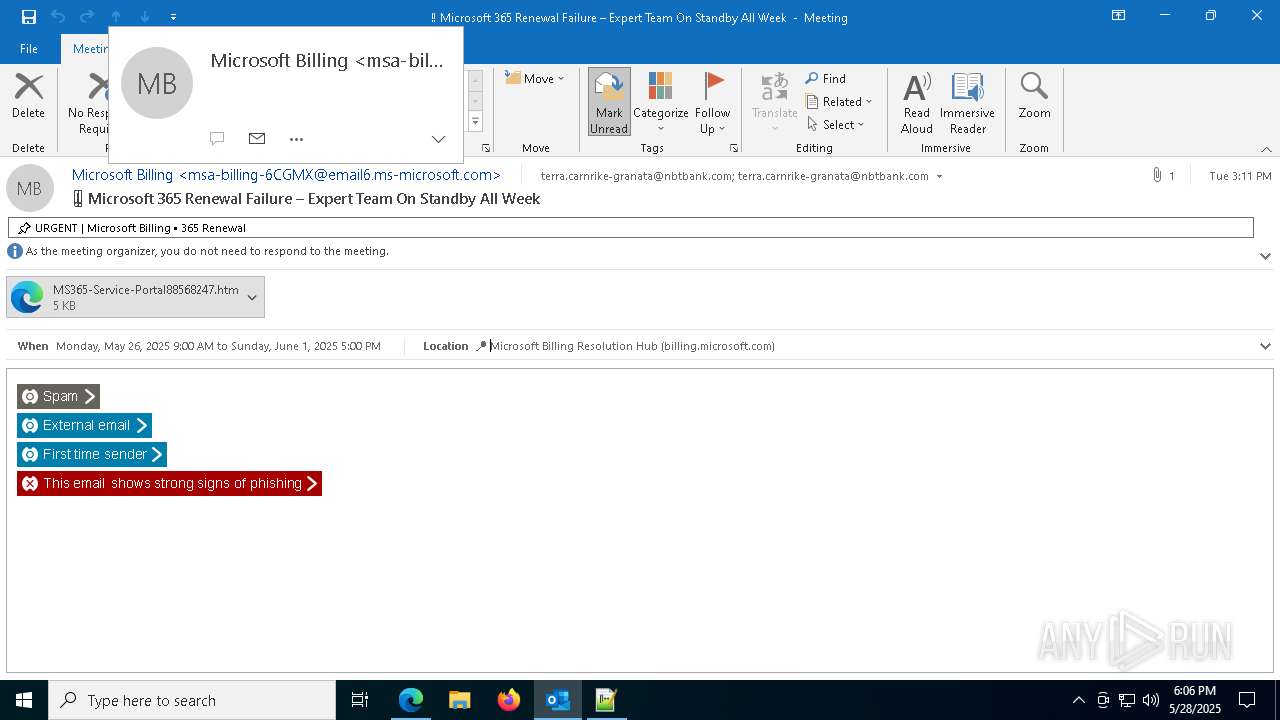Send email from the contact card
This screenshot has height=720, width=1280.
(257, 138)
